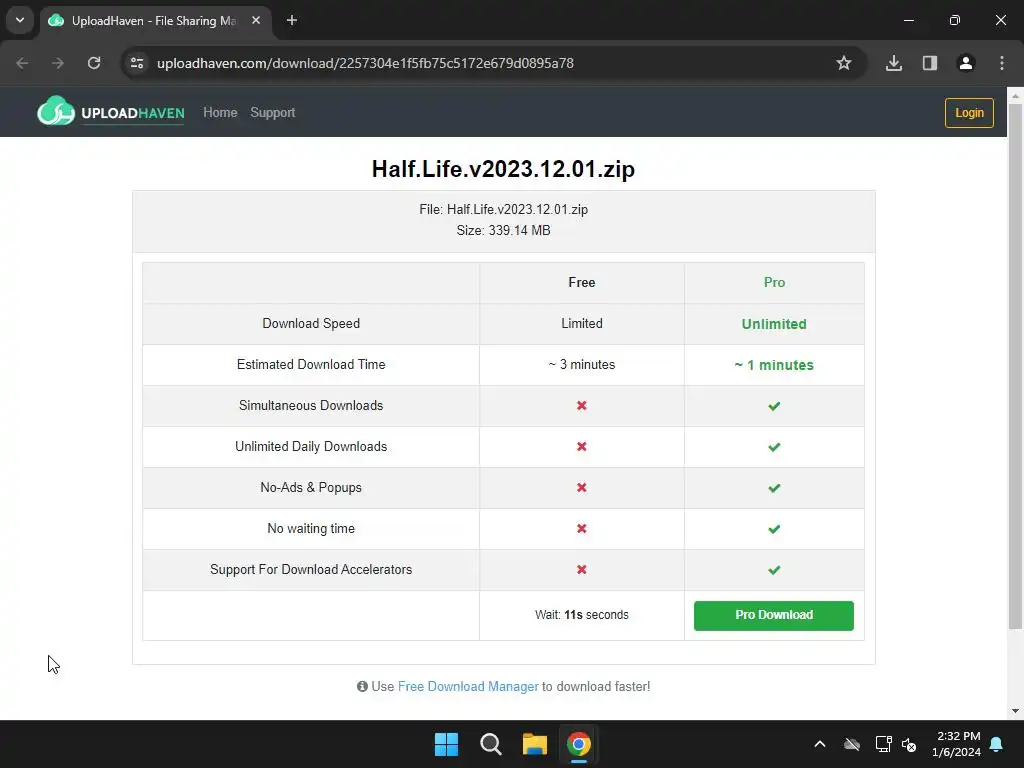Show hidden system tray icons chevron

[x=820, y=744]
